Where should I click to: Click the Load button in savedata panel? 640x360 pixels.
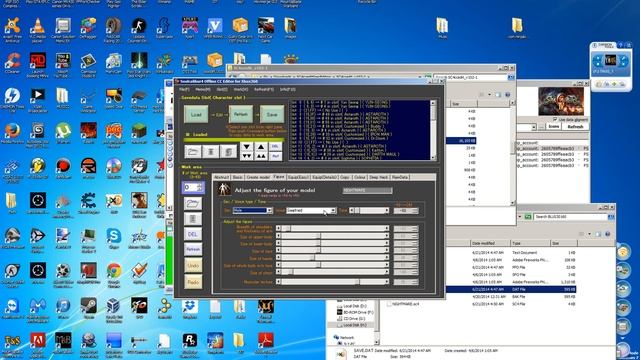click(196, 115)
